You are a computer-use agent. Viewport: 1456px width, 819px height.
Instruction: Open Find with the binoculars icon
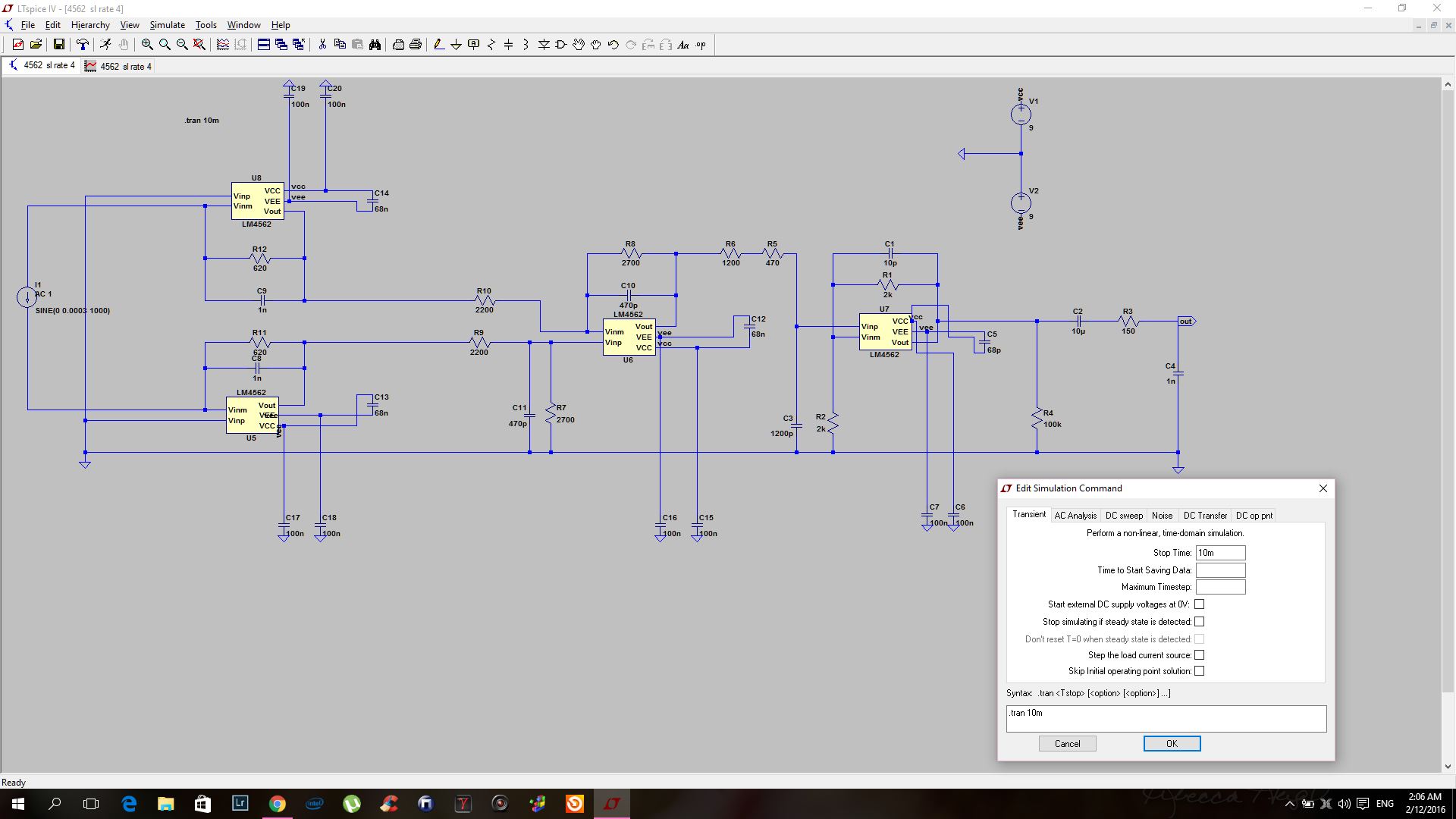375,45
